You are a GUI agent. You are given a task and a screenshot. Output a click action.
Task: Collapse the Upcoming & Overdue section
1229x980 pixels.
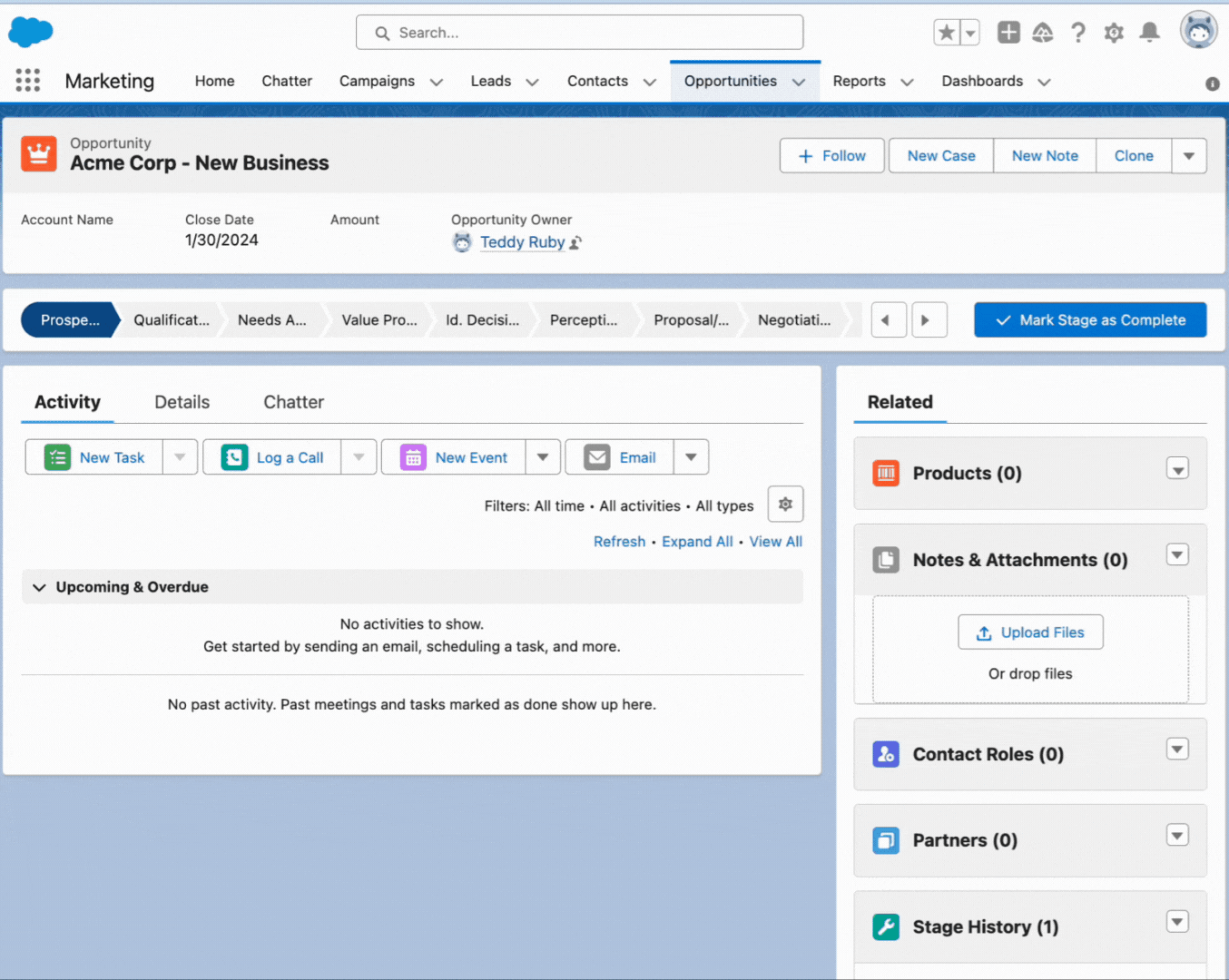(39, 586)
